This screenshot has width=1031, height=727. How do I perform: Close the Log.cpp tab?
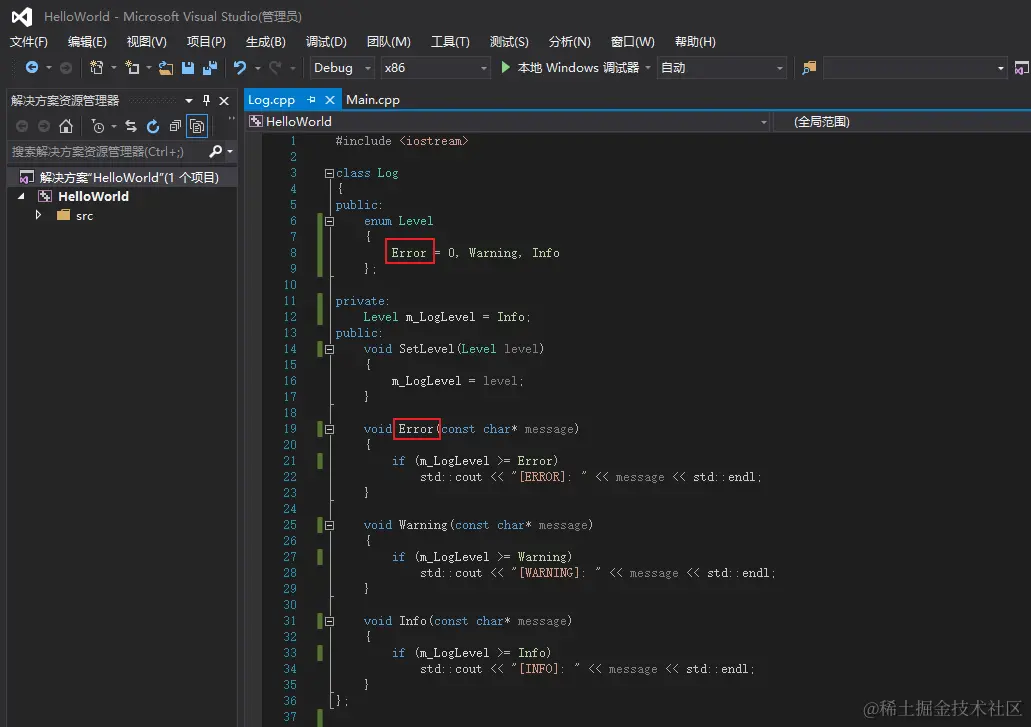tap(330, 100)
